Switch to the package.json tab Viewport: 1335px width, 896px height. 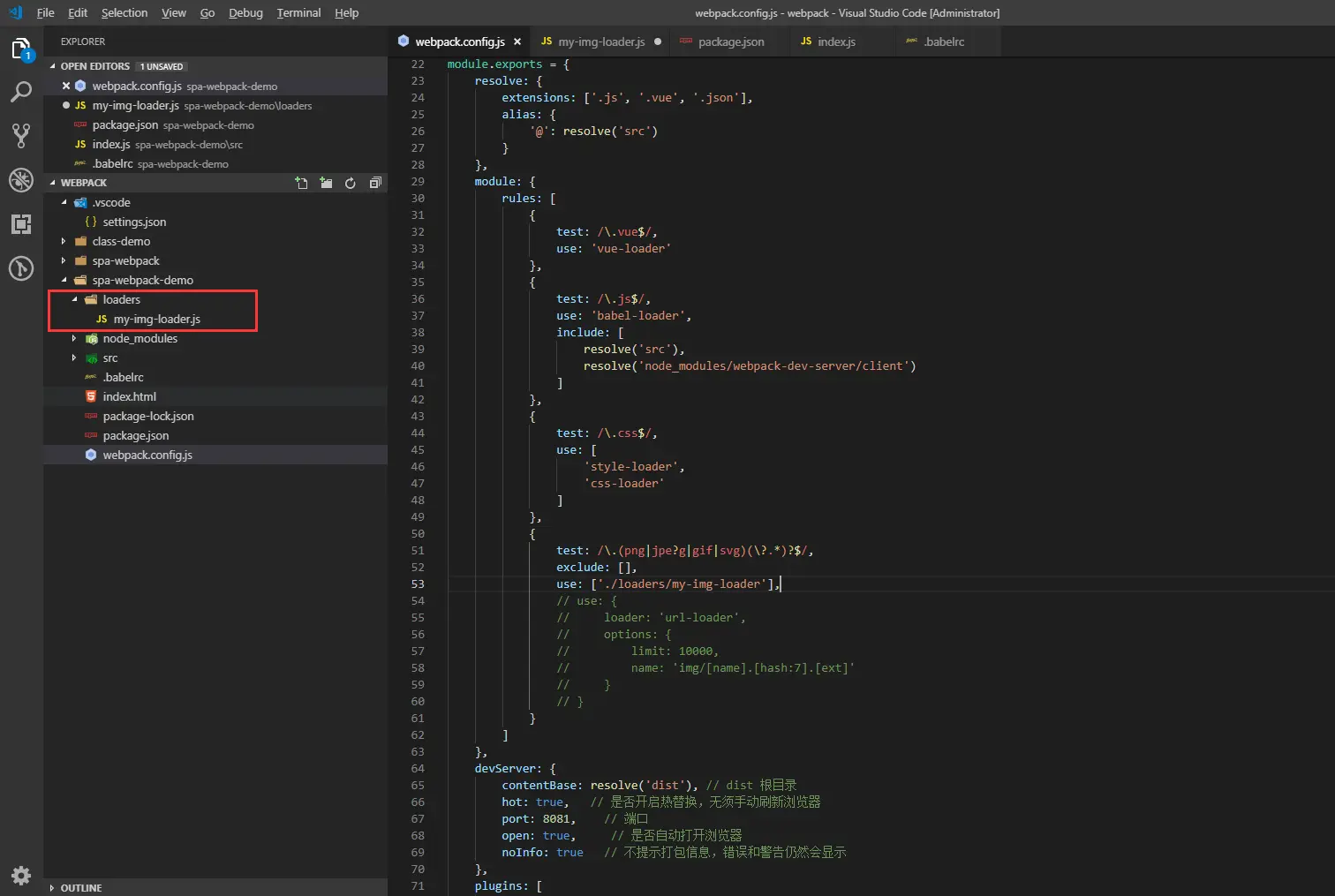pyautogui.click(x=730, y=41)
